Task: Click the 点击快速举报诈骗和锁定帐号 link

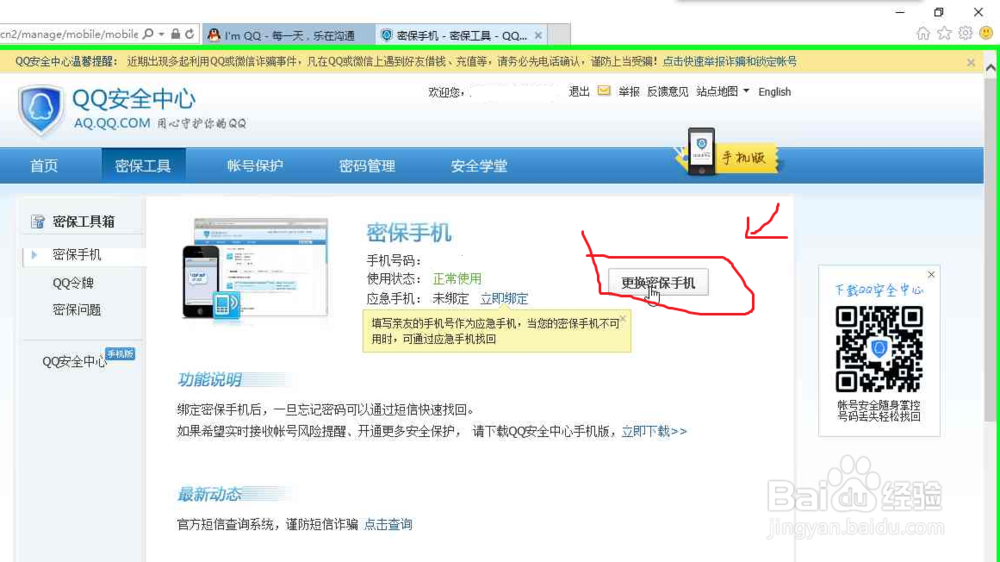Action: (x=730, y=62)
